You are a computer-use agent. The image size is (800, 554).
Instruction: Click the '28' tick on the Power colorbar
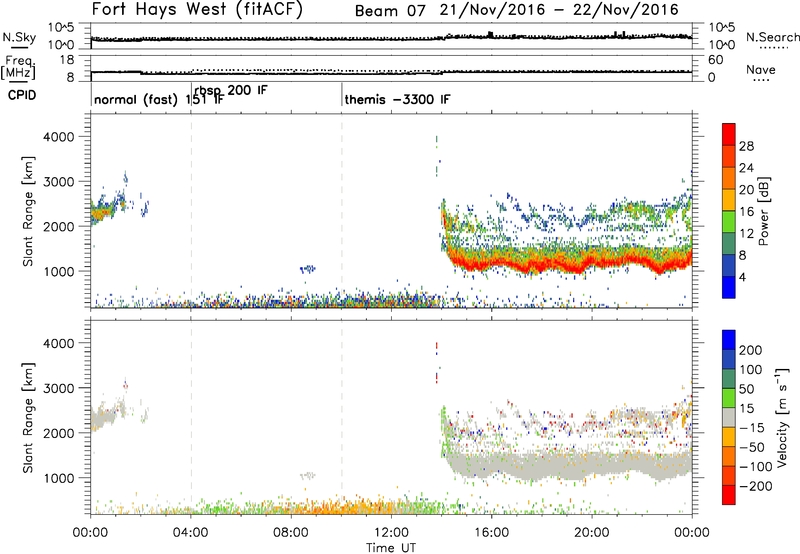tap(746, 146)
